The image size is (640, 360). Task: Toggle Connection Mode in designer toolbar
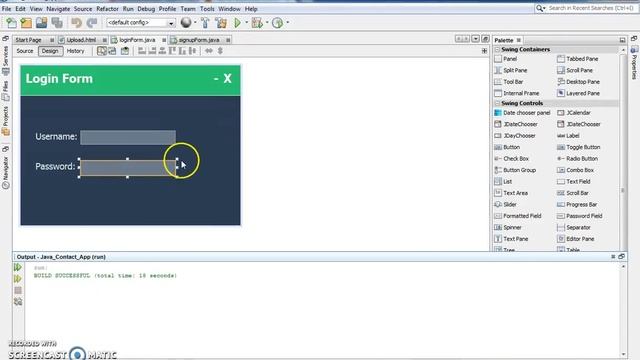(x=112, y=51)
